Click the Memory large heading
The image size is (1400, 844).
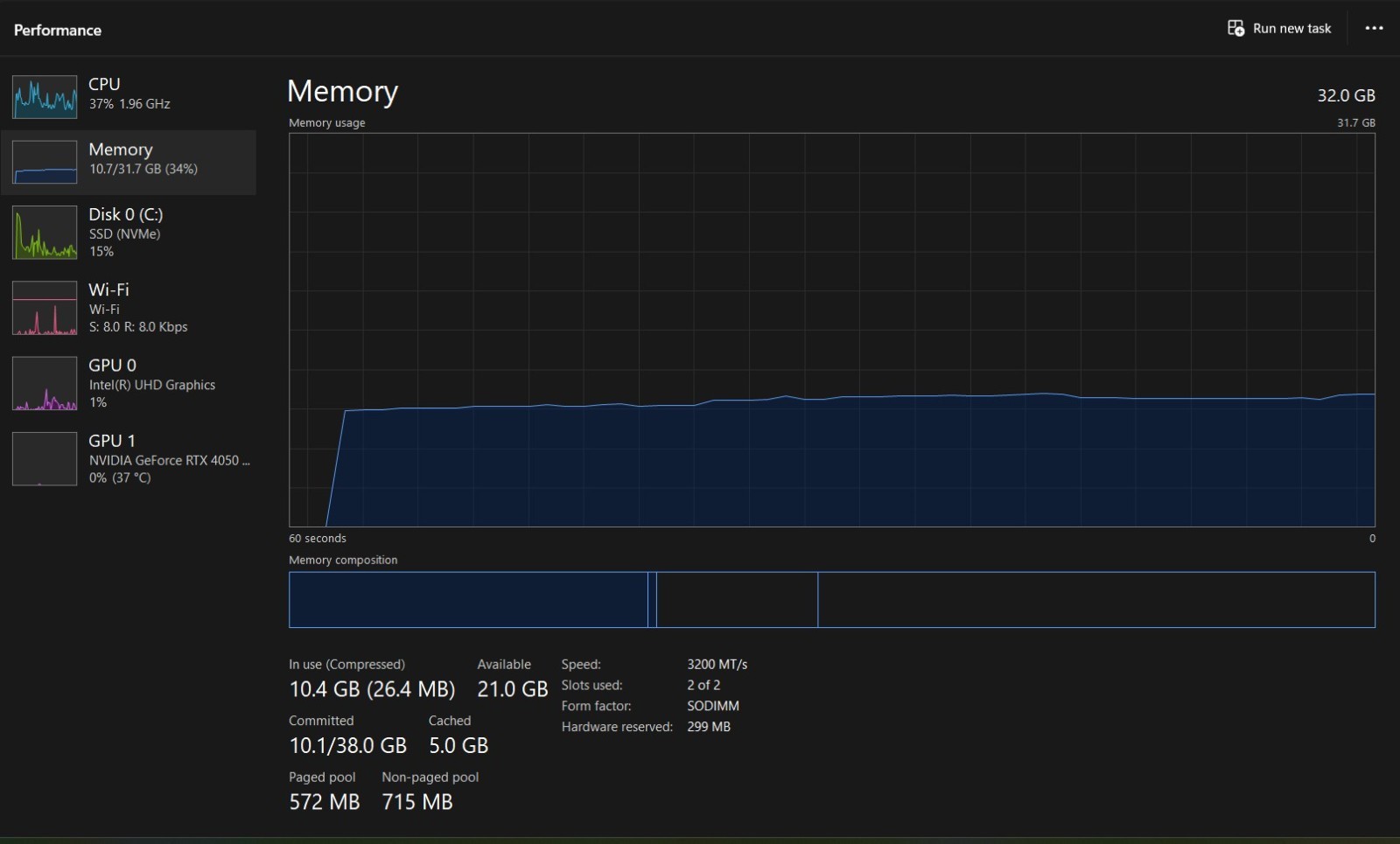(x=343, y=91)
